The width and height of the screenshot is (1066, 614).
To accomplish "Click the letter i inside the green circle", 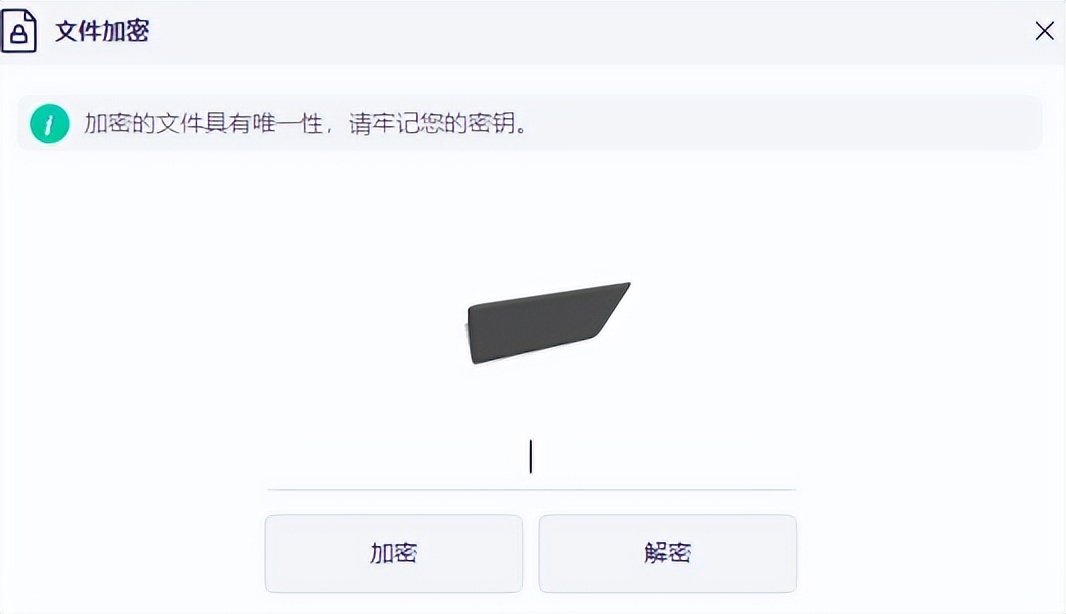I will click(49, 124).
